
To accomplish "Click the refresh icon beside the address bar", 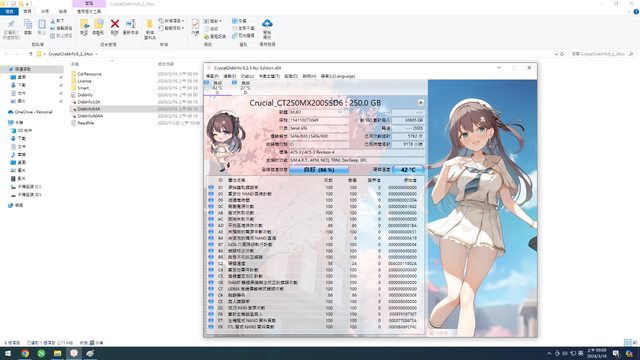I will click(562, 54).
